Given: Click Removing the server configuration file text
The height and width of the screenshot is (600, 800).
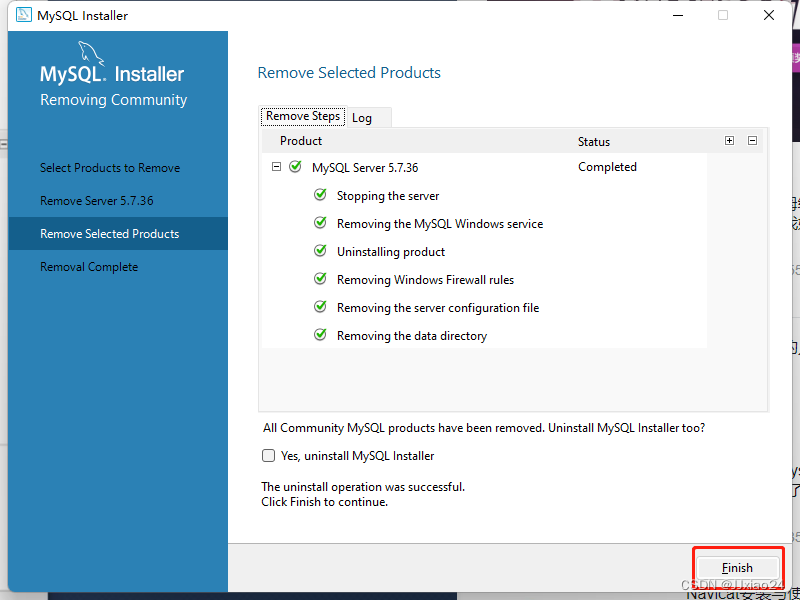Looking at the screenshot, I should pos(438,308).
